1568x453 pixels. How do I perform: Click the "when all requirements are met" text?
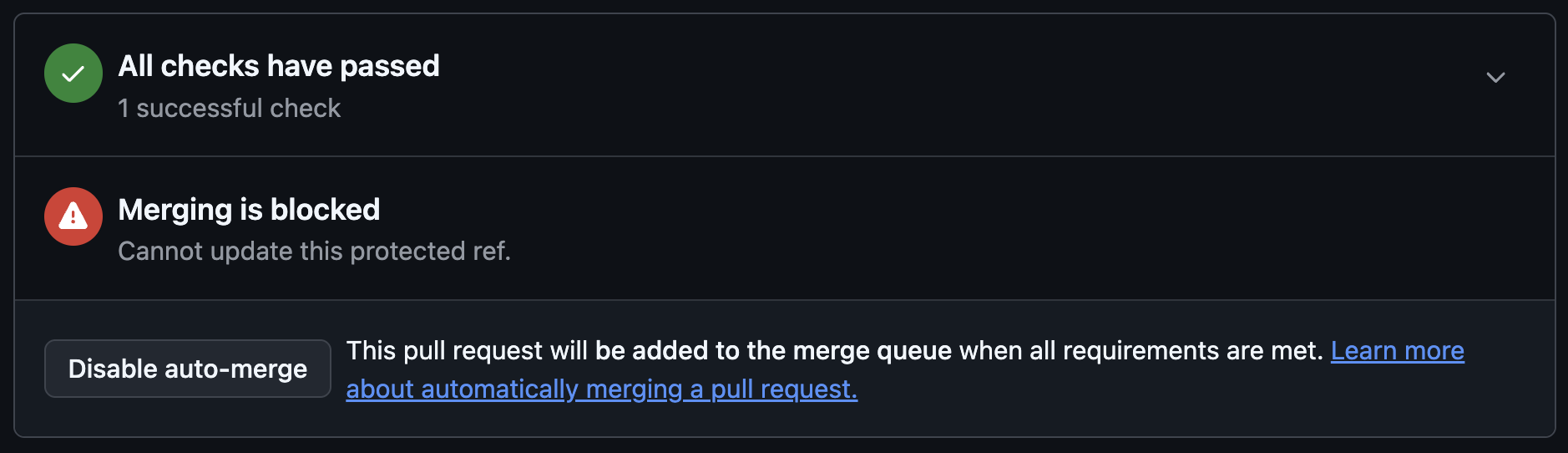(x=1141, y=351)
